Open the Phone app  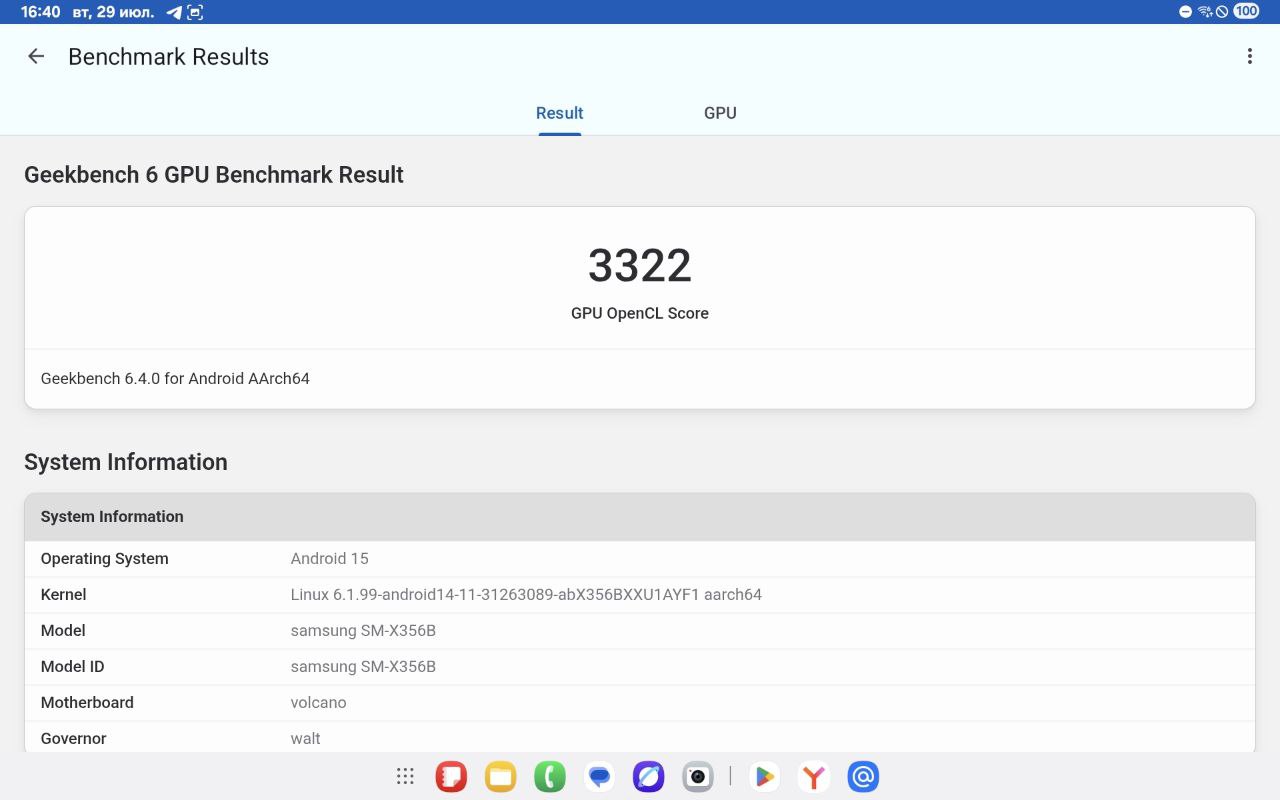pyautogui.click(x=549, y=776)
